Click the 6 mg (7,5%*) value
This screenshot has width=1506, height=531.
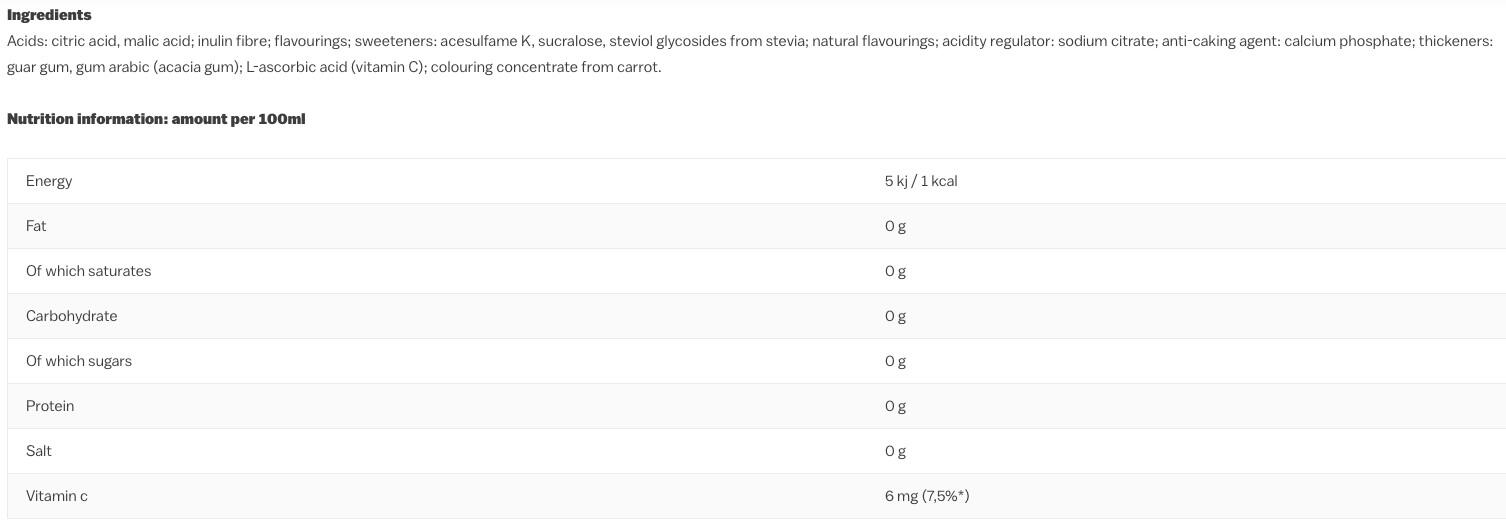click(x=927, y=496)
